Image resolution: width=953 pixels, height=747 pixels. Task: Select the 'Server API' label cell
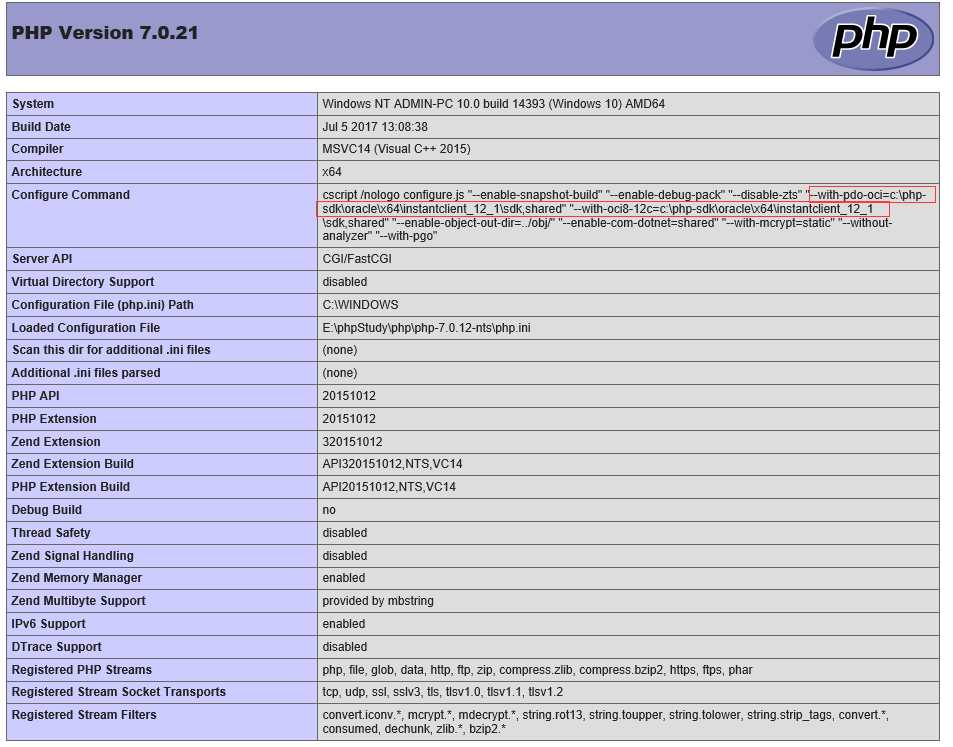click(x=162, y=259)
